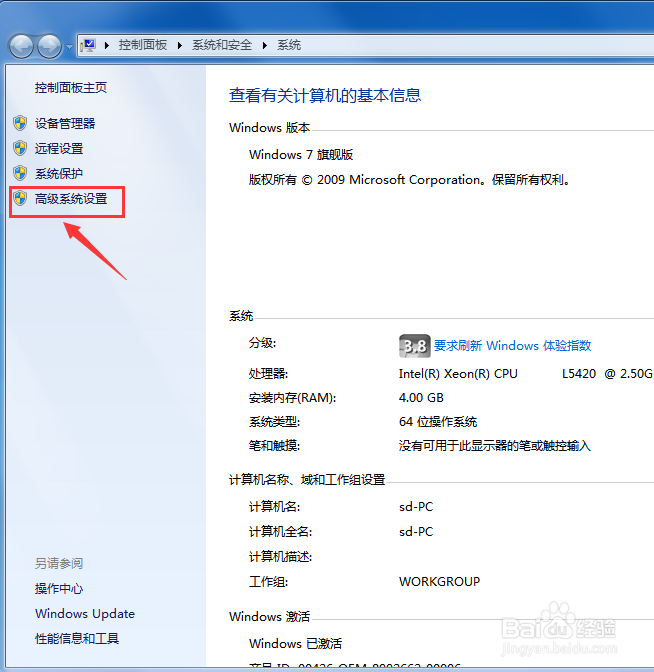Click pen and touch value 没有可用于此显示器的笔或触控输入
This screenshot has height=672, width=654.
tap(495, 446)
